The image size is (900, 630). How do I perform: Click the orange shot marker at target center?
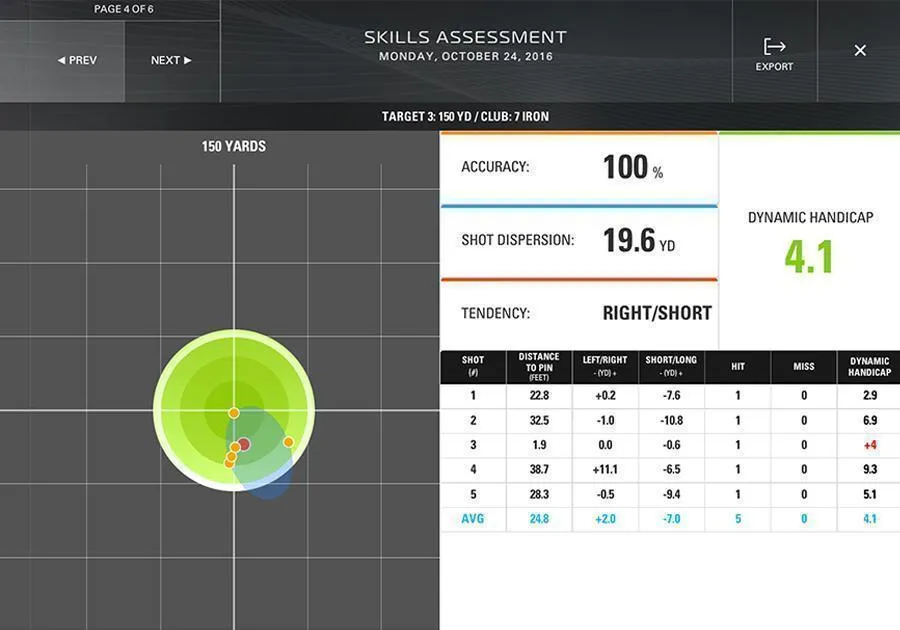(233, 412)
